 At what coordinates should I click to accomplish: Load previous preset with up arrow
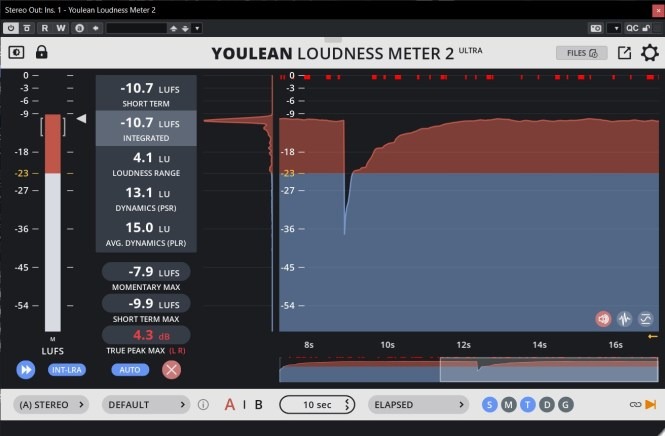point(173,28)
